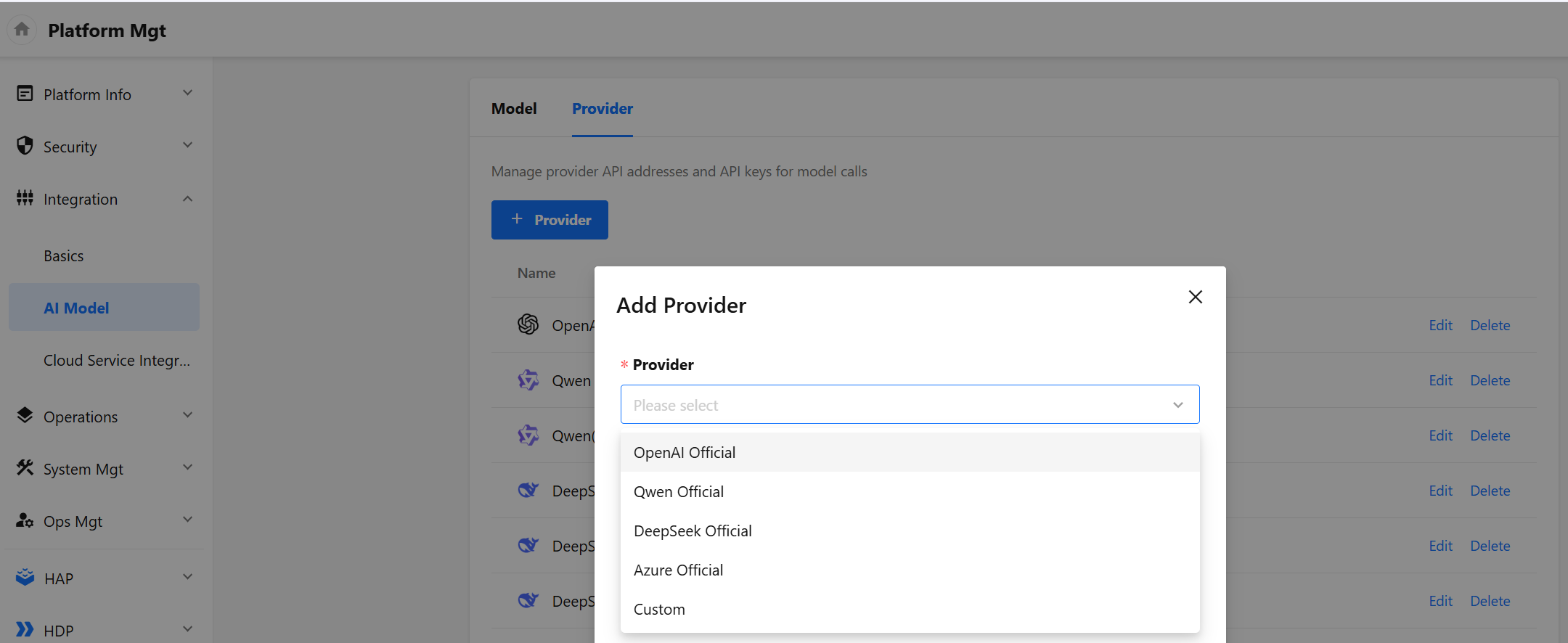
Task: Expand the Security section chevron
Action: [x=188, y=145]
